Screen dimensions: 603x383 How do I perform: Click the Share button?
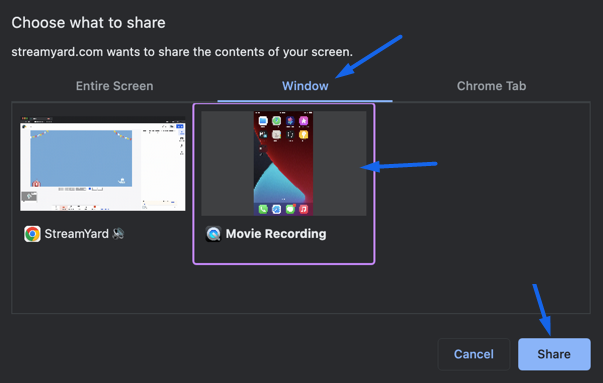(x=554, y=354)
